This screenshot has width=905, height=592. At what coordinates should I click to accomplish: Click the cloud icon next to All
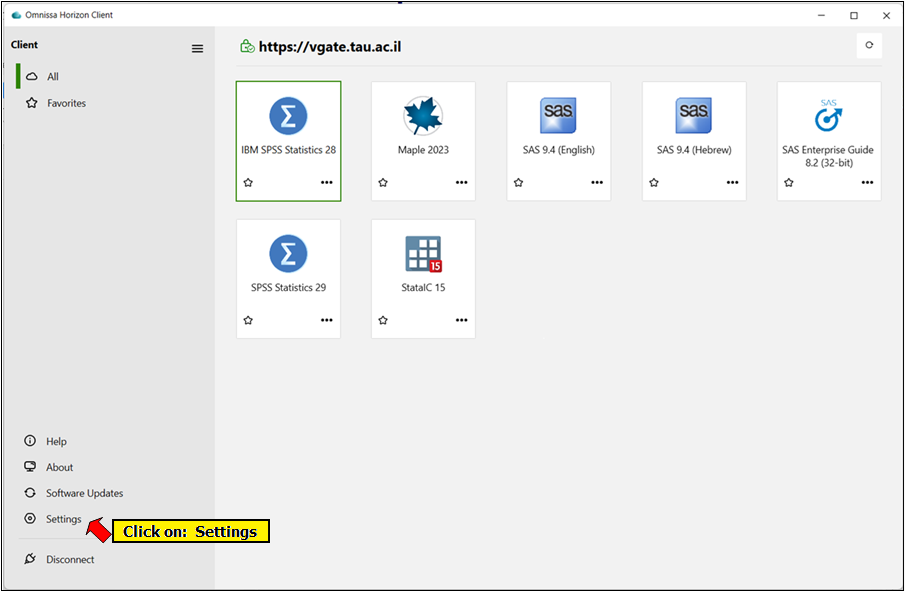coord(32,76)
